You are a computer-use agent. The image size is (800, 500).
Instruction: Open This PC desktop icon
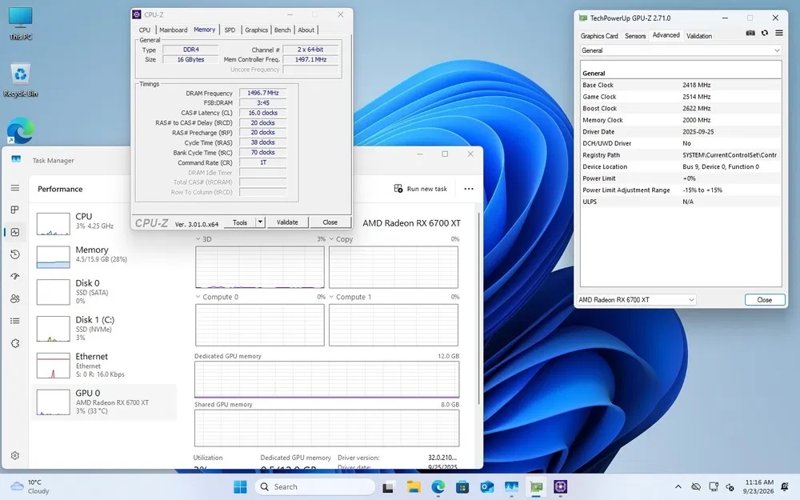20,23
